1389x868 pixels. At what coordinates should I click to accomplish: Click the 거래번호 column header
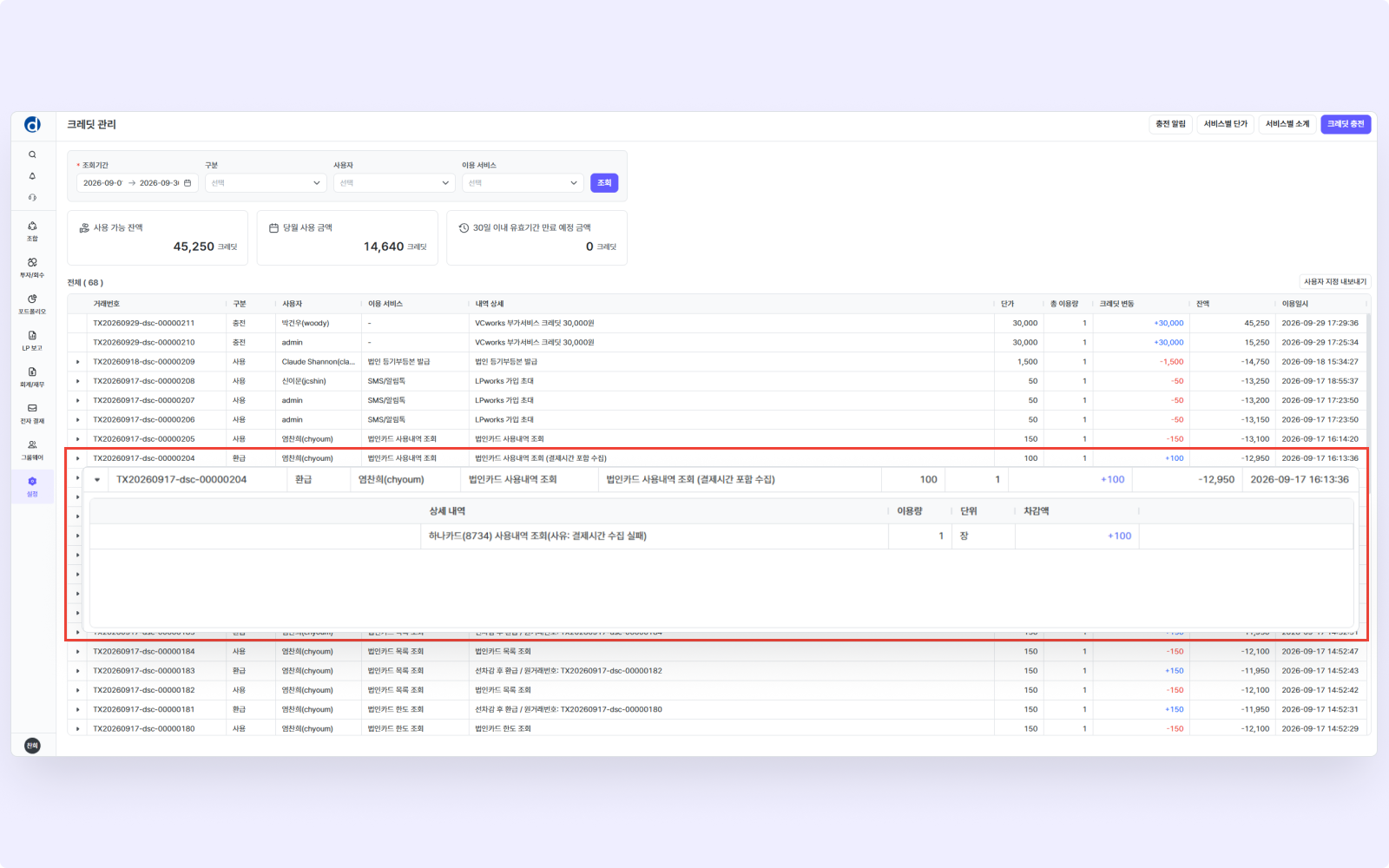[x=107, y=304]
